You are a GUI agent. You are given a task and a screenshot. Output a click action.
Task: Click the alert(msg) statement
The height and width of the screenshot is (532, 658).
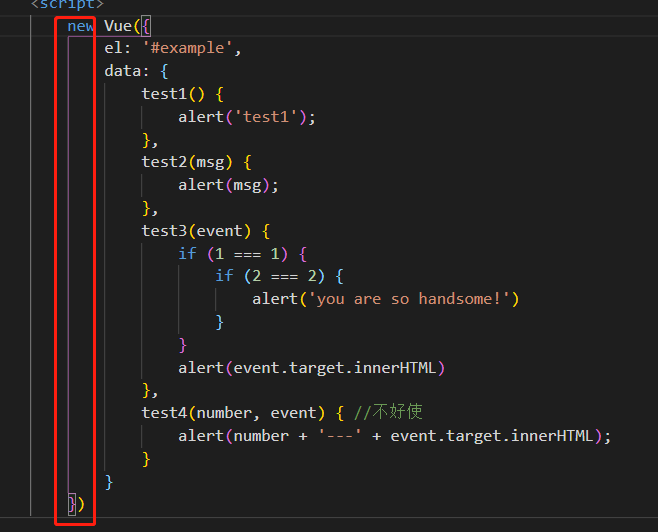click(x=228, y=185)
